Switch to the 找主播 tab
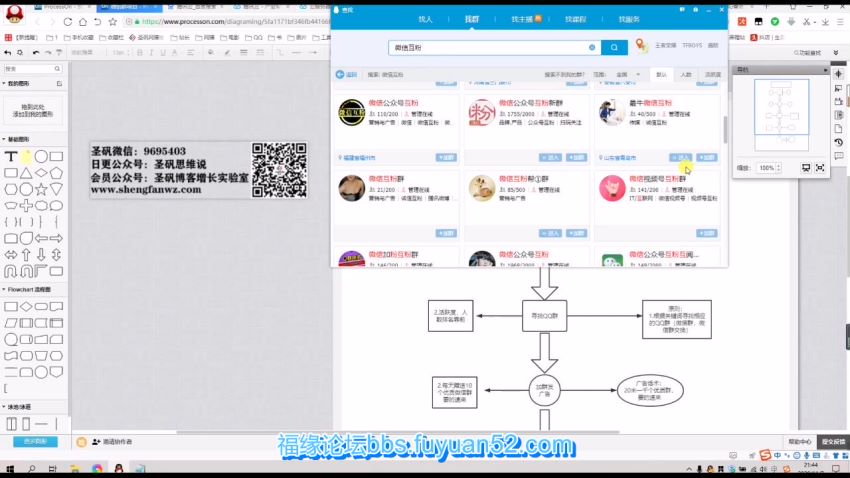This screenshot has width=850, height=478. (526, 19)
